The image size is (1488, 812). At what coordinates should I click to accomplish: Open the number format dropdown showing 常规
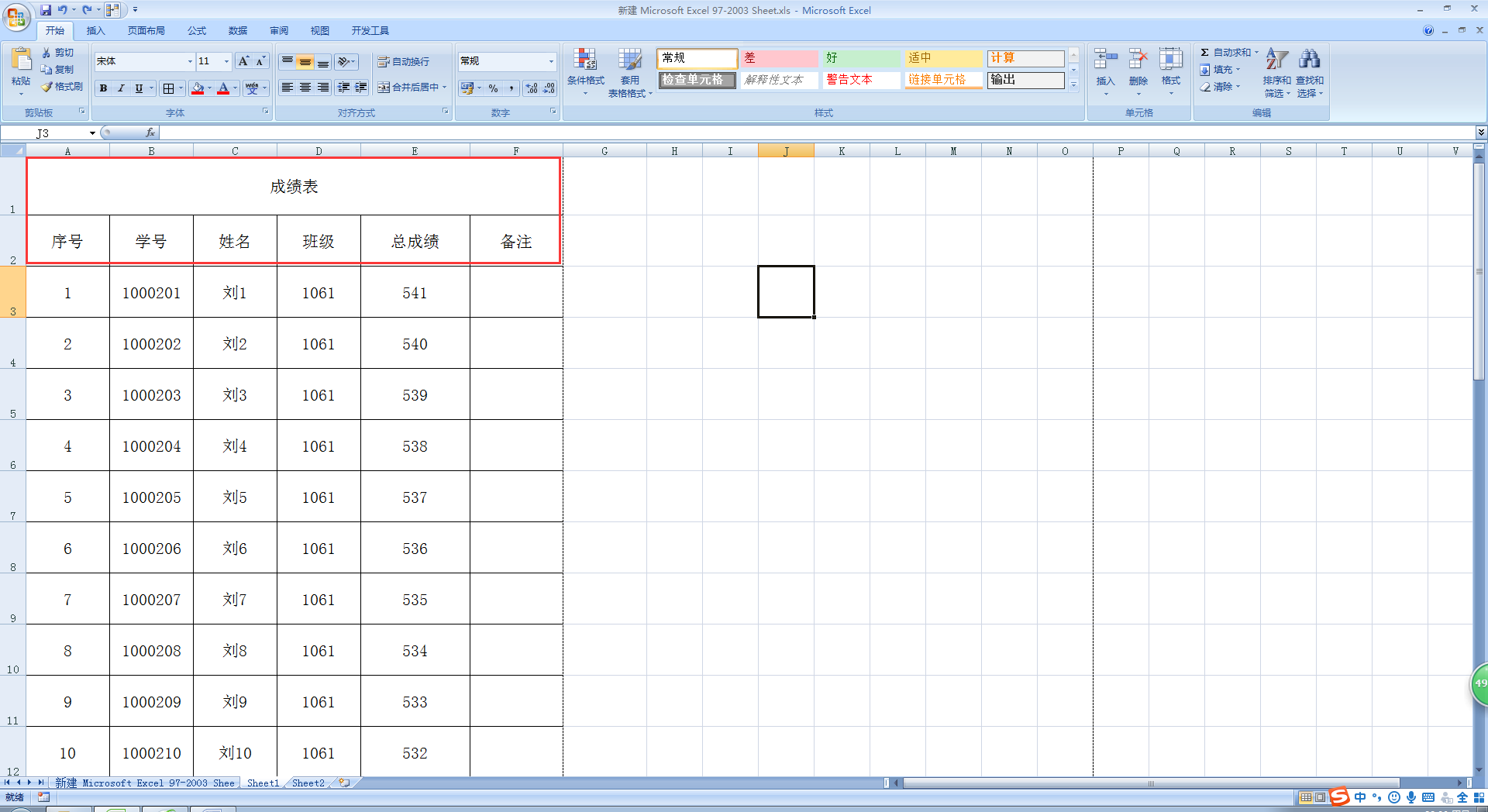point(550,61)
